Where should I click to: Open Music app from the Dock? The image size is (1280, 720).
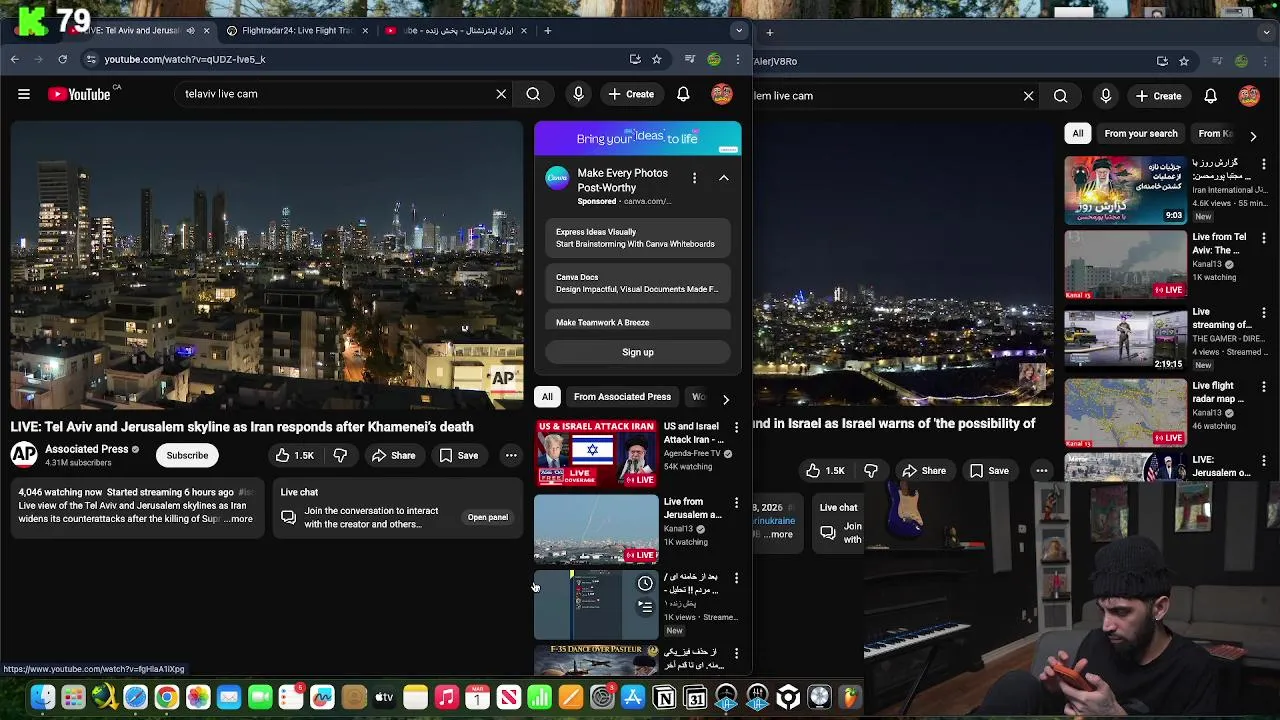tap(446, 697)
